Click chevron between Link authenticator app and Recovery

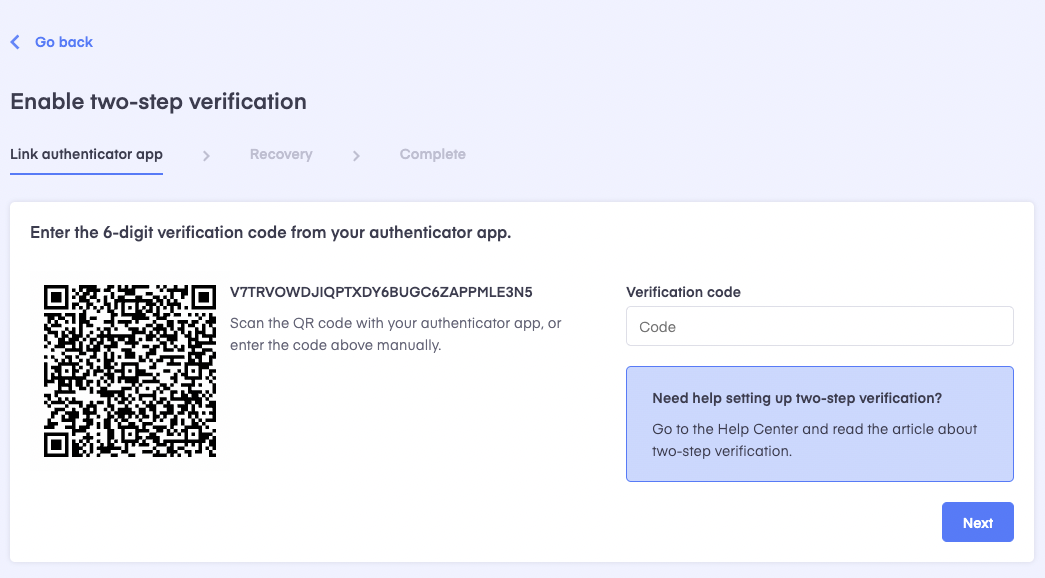click(206, 156)
